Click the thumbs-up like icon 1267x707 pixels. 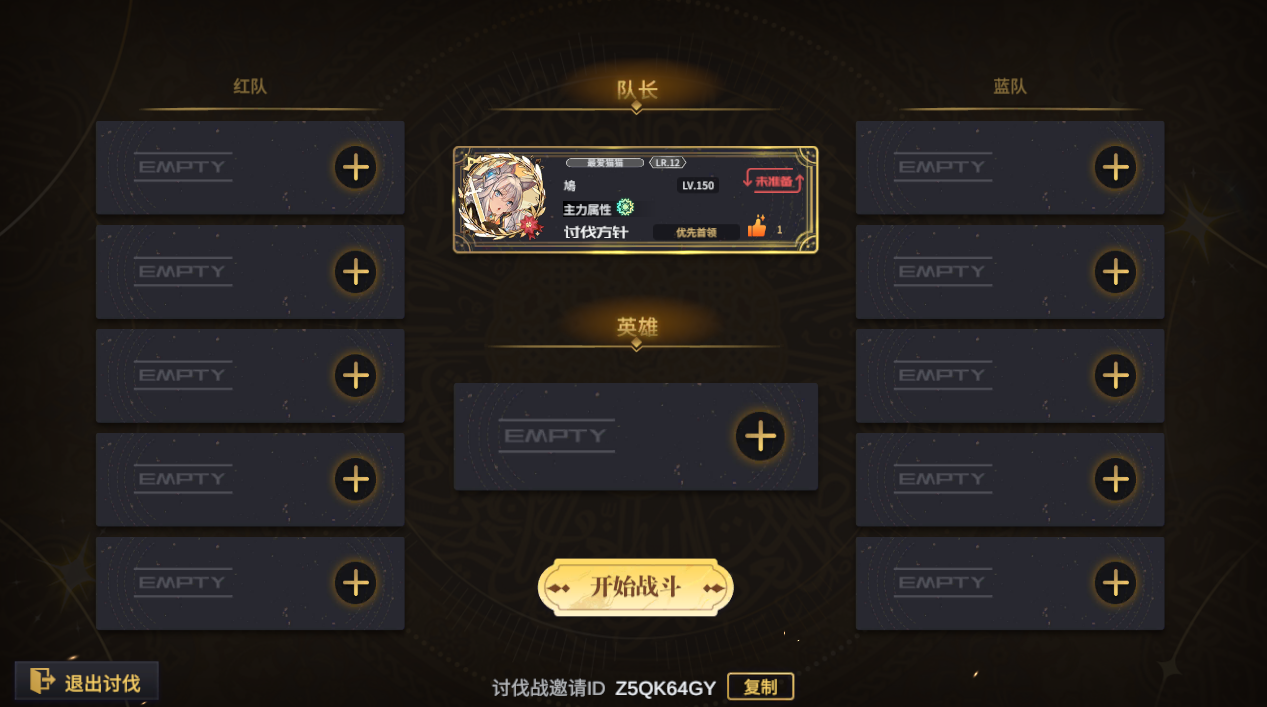[x=757, y=228]
